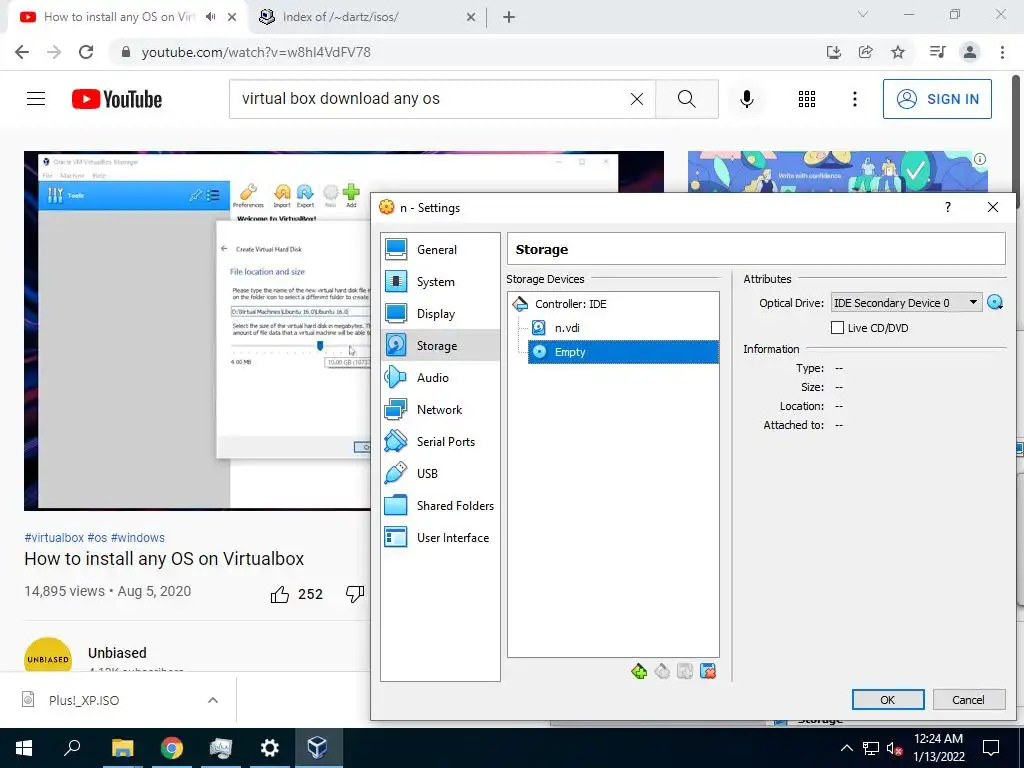Image resolution: width=1024 pixels, height=768 pixels.
Task: Open the Audio settings category
Action: coord(440,377)
